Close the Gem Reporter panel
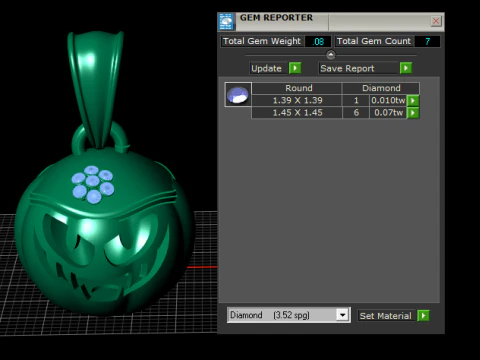The image size is (480, 360). pos(436,21)
